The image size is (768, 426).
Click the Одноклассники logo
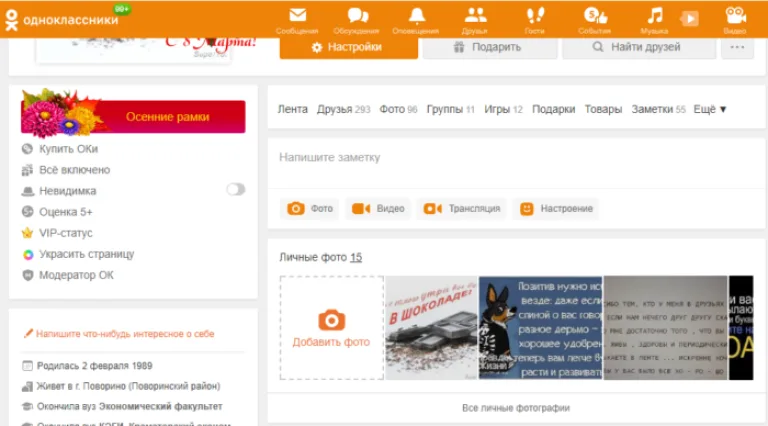(61, 20)
